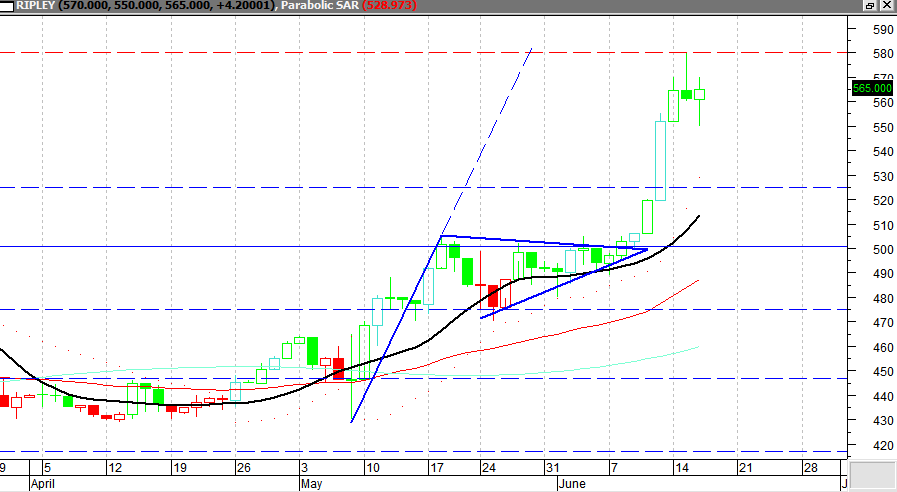897x492 pixels.
Task: Select the triangle's lower rising trendline
Action: 563,284
